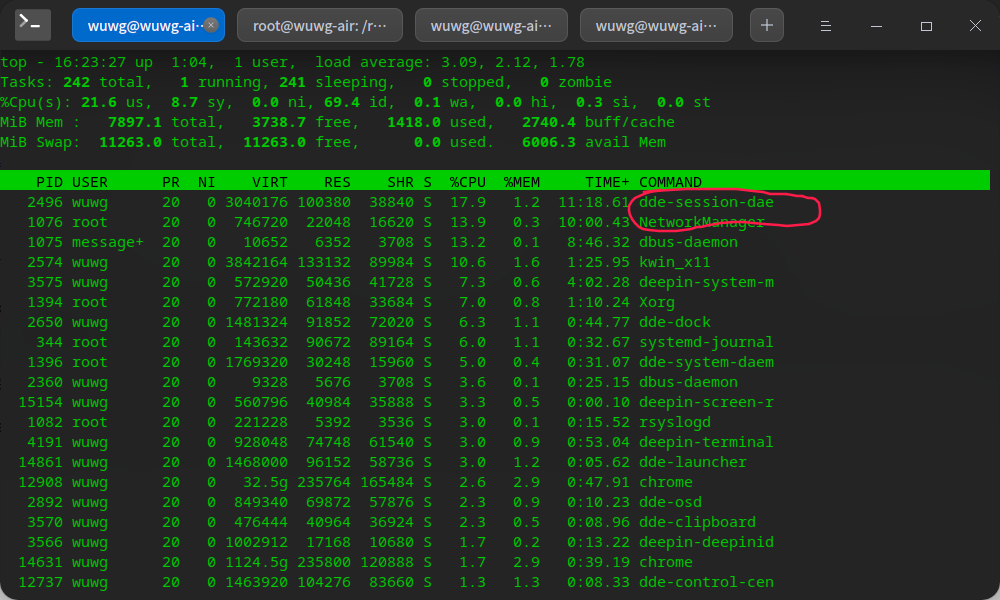Screen dimensions: 1000x600
Task: Select the deepin-screen-r process name
Action: (x=706, y=402)
